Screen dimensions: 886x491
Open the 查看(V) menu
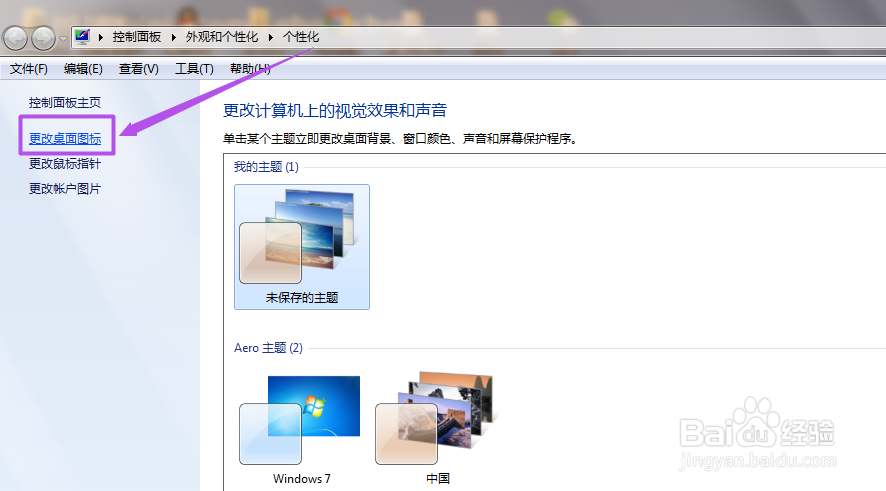coord(138,69)
